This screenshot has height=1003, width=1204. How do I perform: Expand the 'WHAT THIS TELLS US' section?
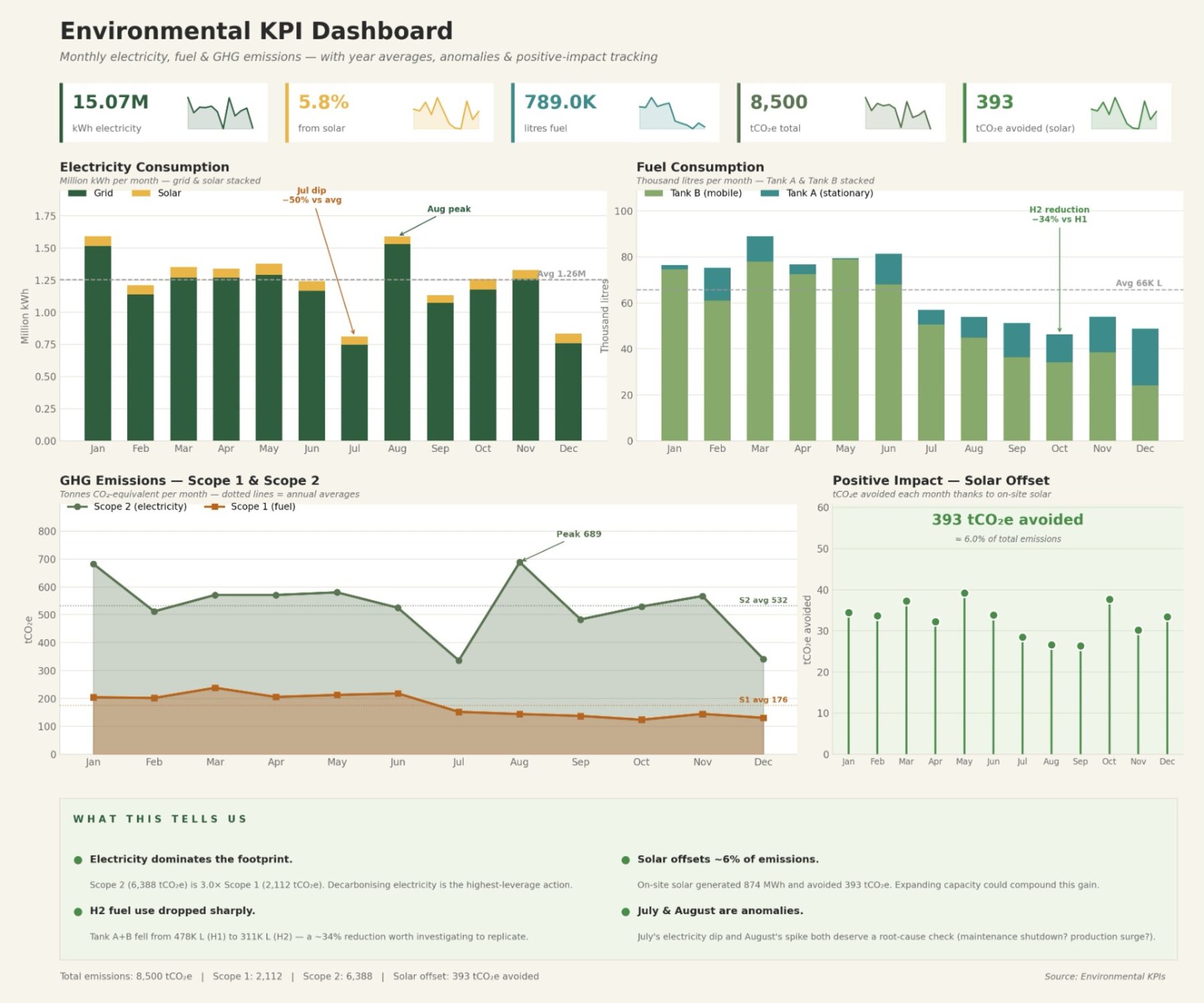click(159, 818)
